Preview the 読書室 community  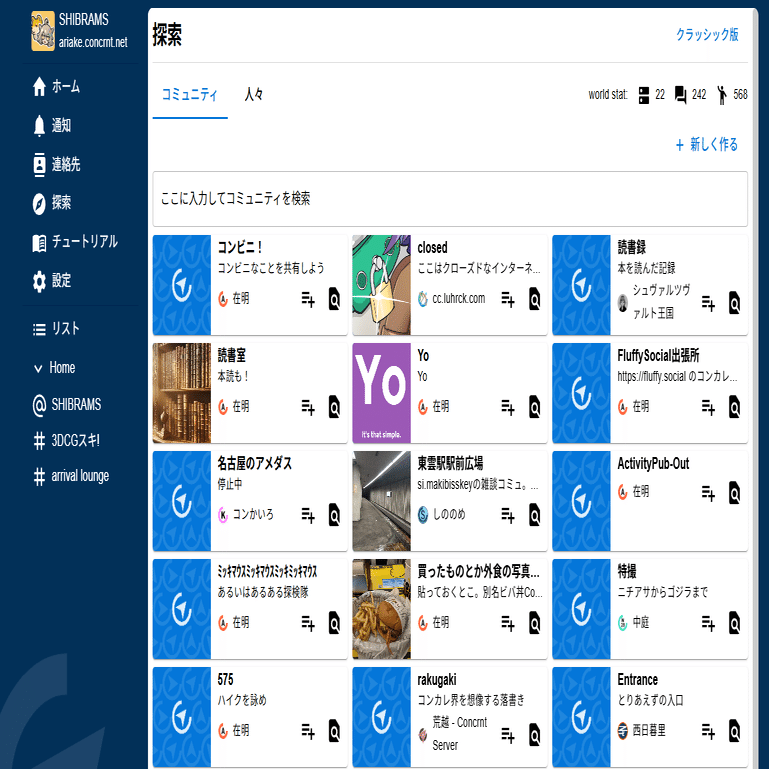[x=334, y=407]
